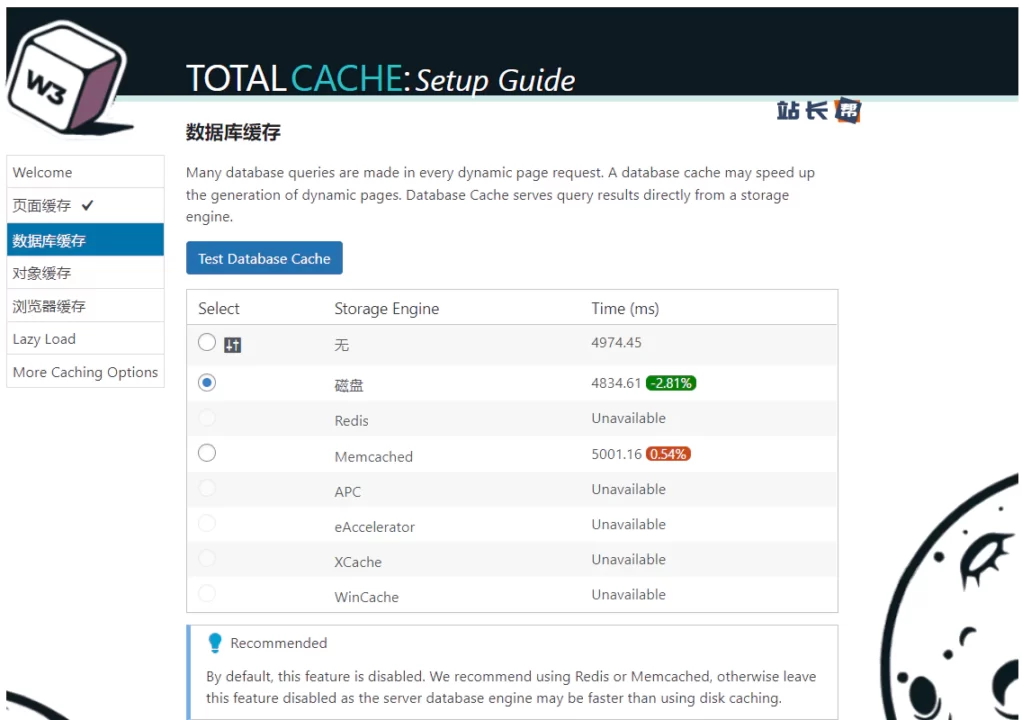Image resolution: width=1022 pixels, height=720 pixels.
Task: Select the Redis radio button
Action: point(207,418)
